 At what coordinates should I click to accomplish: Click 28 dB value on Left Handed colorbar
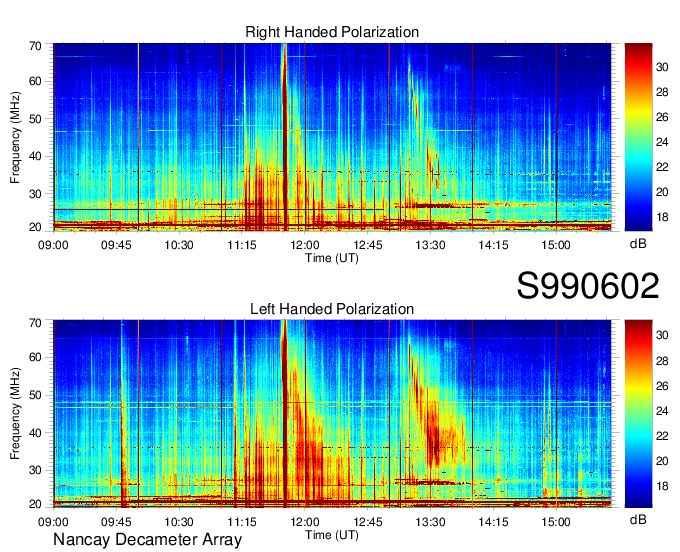[662, 361]
